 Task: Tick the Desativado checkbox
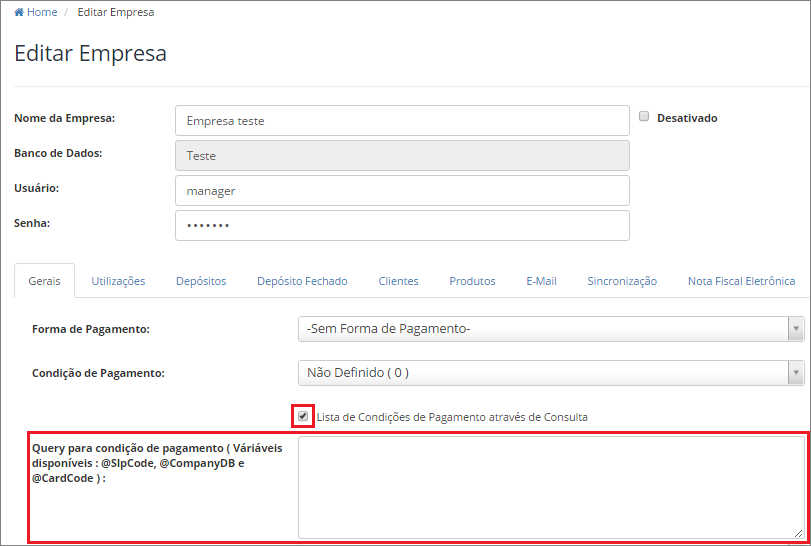(x=644, y=116)
